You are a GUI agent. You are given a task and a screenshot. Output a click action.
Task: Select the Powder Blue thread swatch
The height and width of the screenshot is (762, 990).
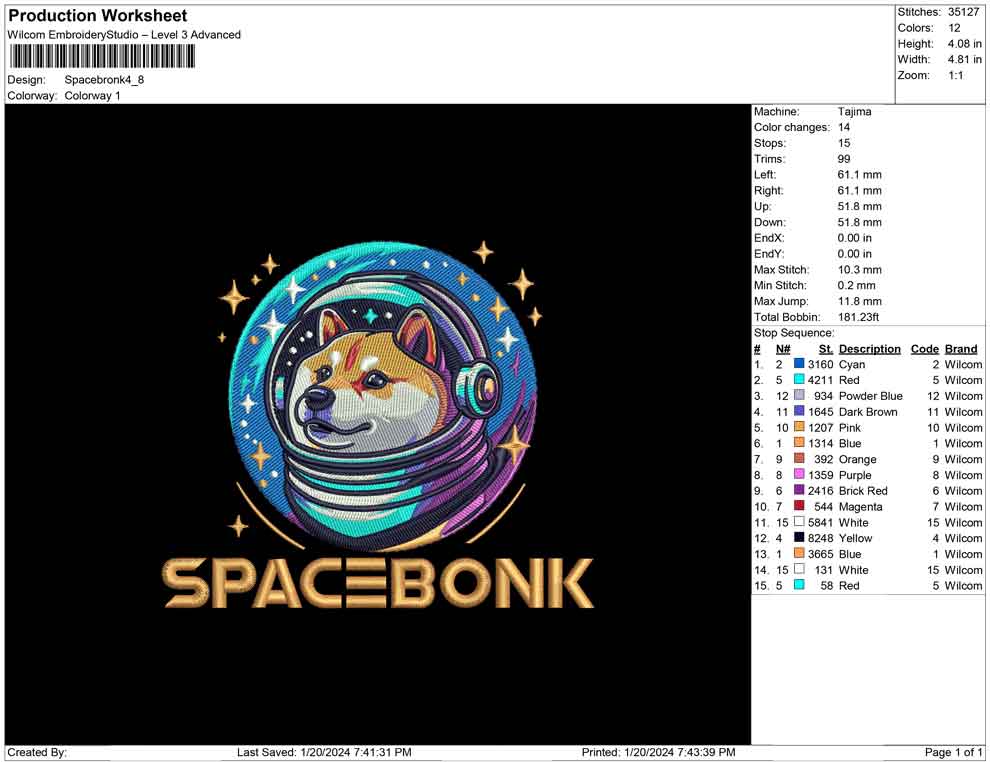799,396
